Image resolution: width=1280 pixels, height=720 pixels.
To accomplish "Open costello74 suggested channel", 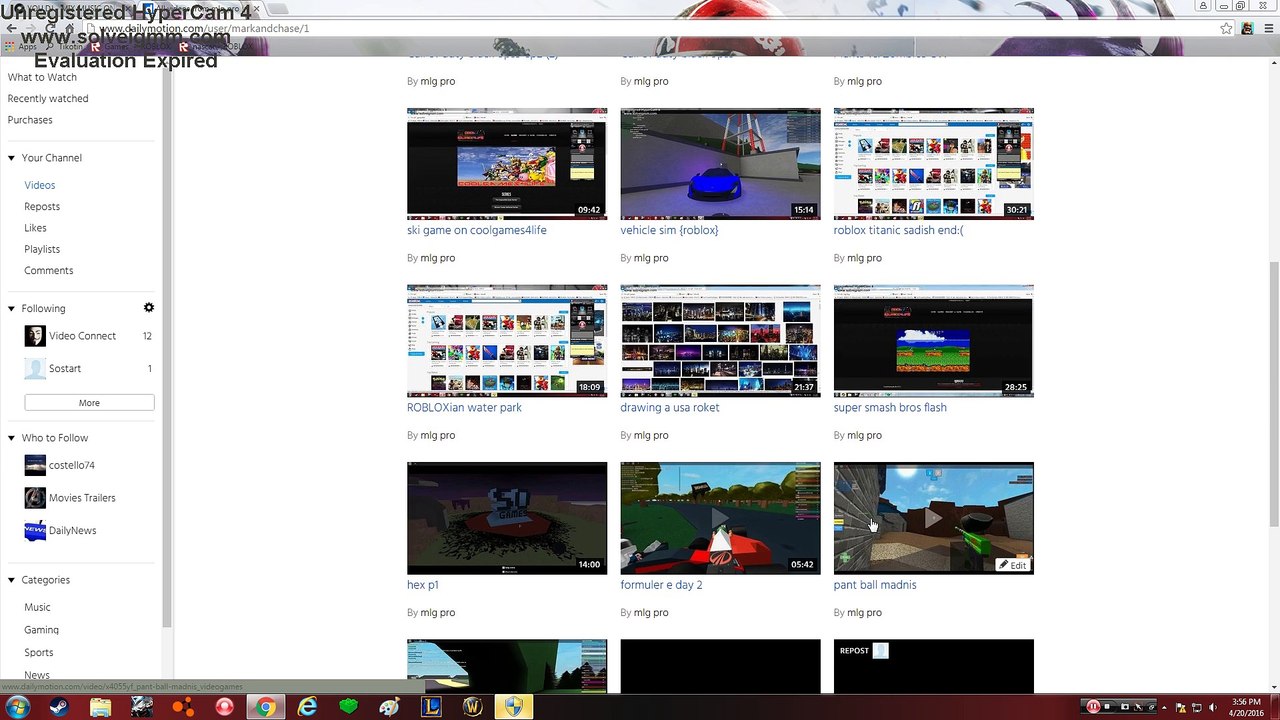I will click(72, 465).
